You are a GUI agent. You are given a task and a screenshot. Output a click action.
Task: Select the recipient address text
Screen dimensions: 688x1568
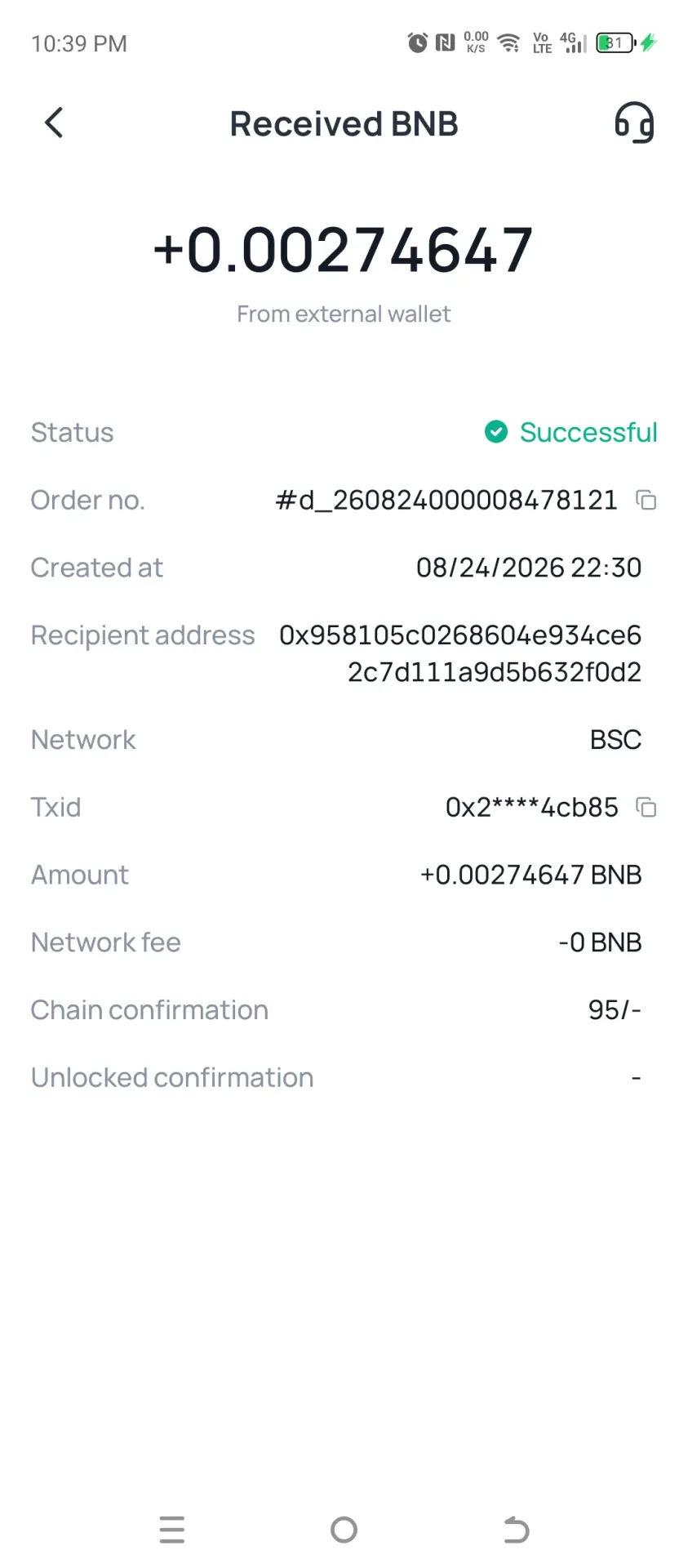click(460, 653)
